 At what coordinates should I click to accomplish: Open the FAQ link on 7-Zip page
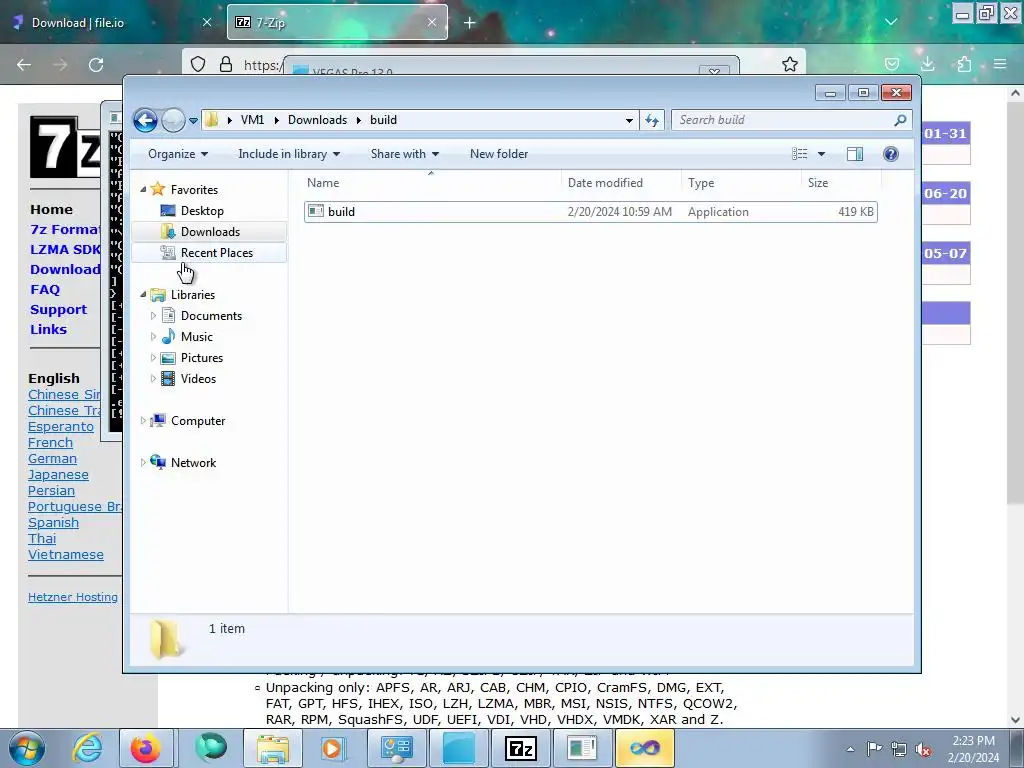[x=45, y=289]
